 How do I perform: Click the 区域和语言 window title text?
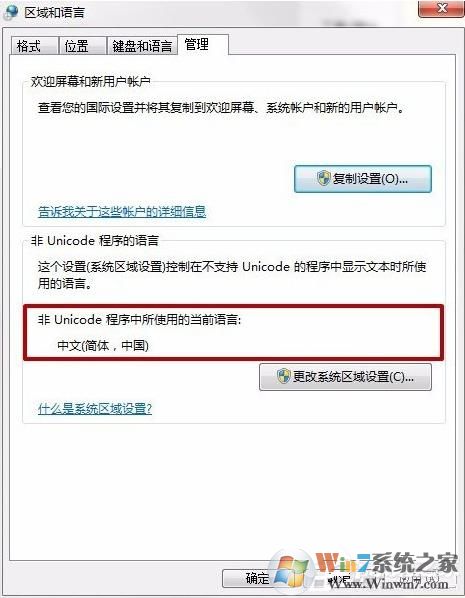pyautogui.click(x=54, y=12)
